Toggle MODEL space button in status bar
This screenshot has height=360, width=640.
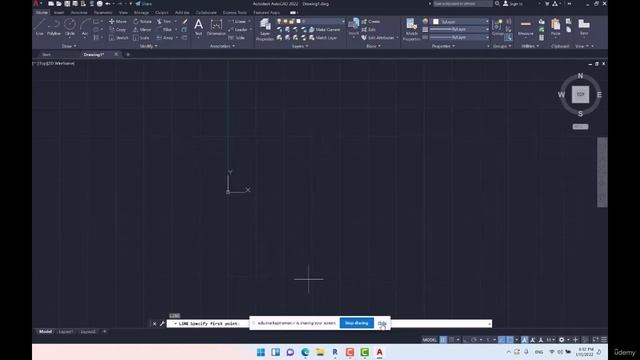pos(429,340)
